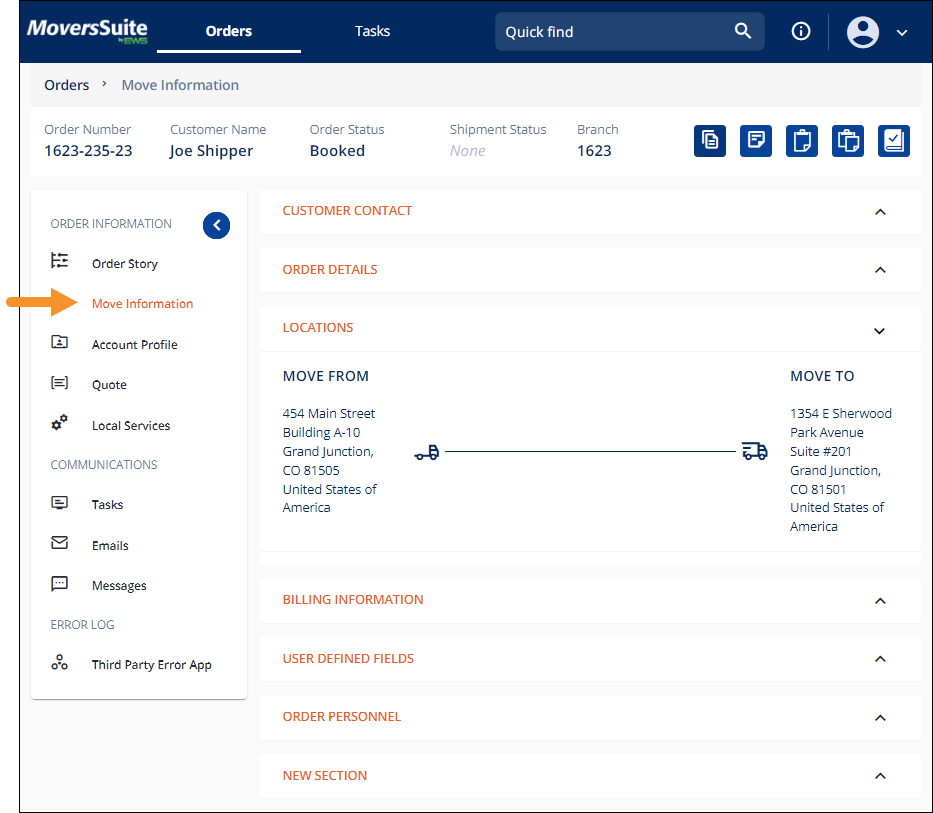Screen dimensions: 933x813
Task: Expand the Customer Contact section
Action: pyautogui.click(x=880, y=212)
